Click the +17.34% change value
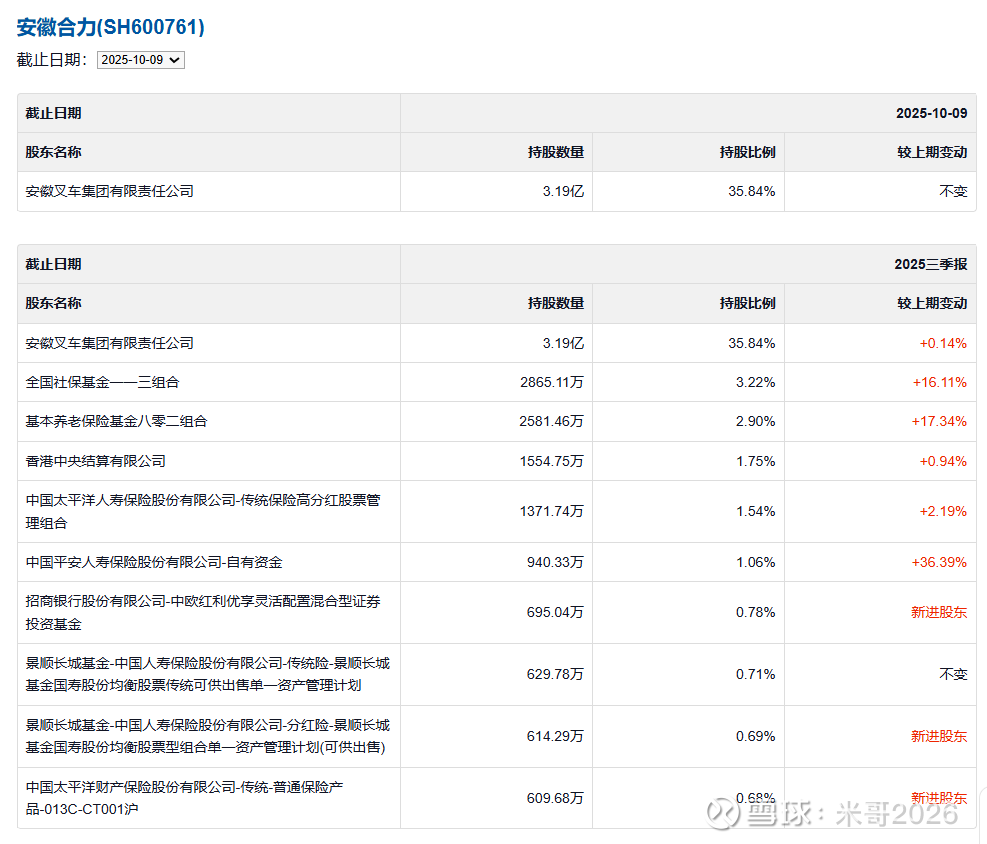 click(939, 422)
